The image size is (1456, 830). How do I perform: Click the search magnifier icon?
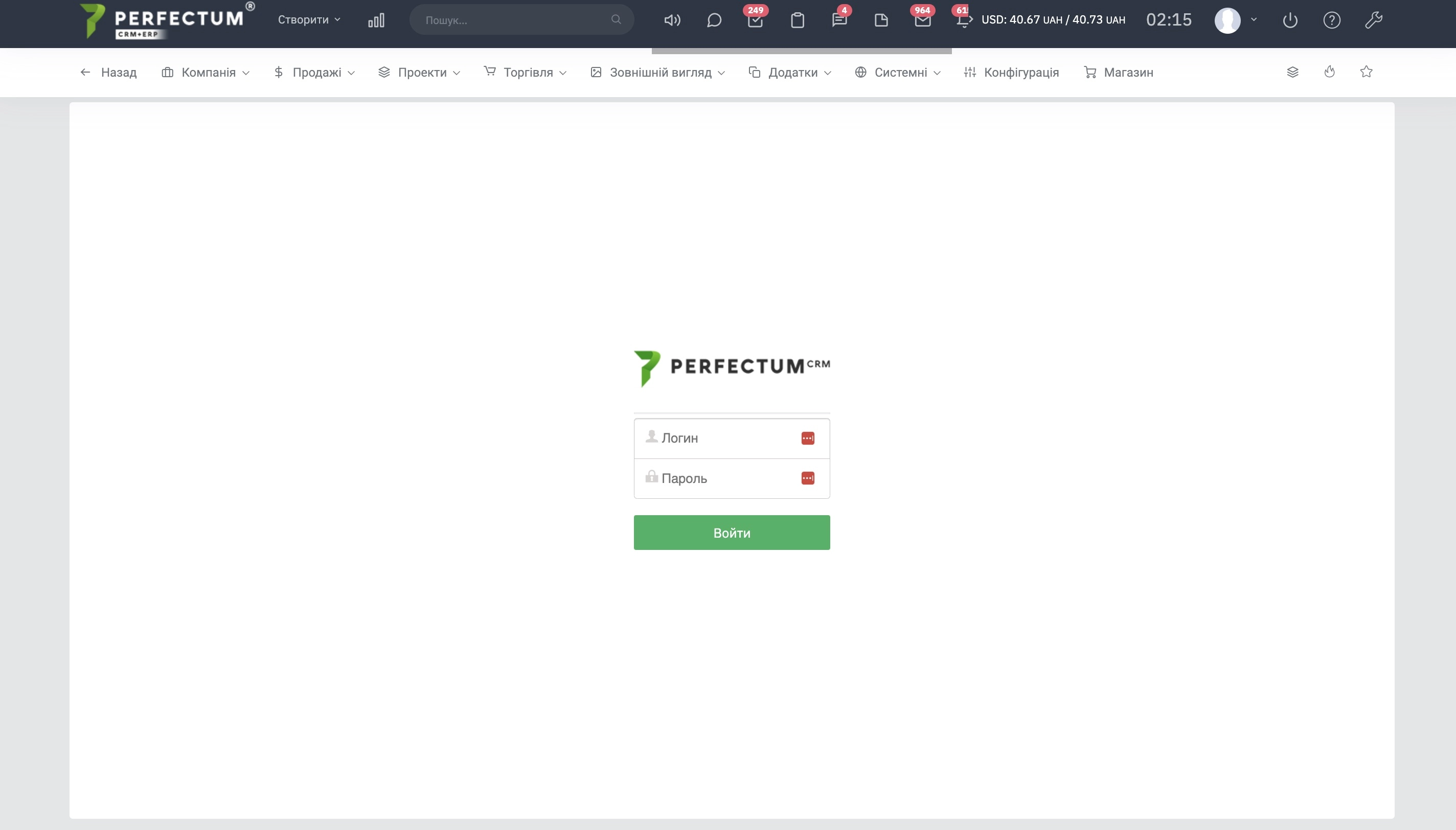(x=616, y=19)
